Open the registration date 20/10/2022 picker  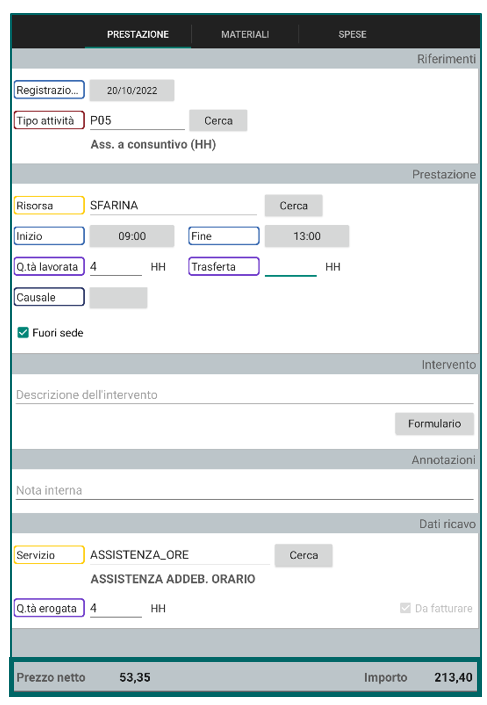click(132, 90)
